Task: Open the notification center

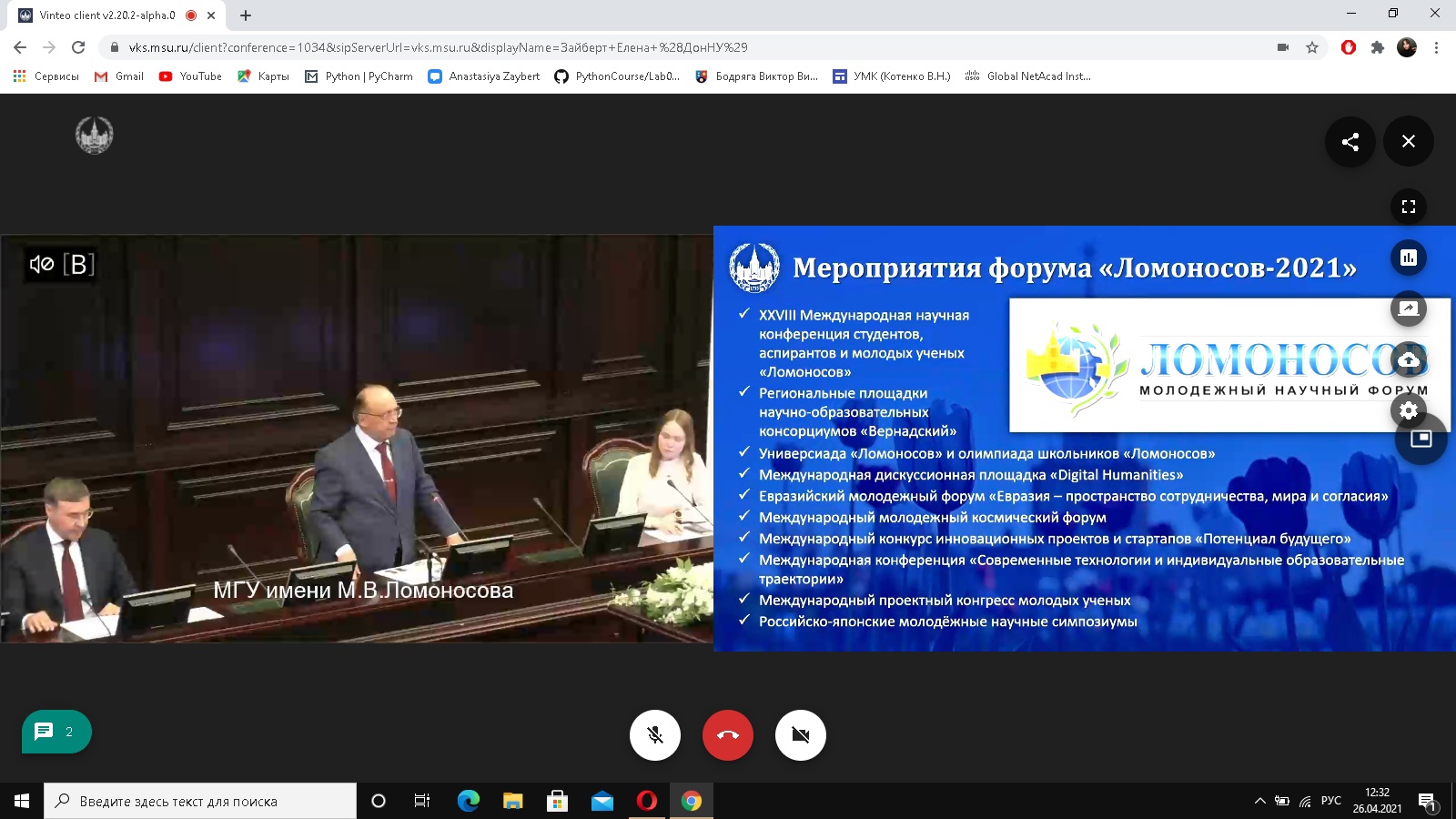Action: (x=1428, y=801)
